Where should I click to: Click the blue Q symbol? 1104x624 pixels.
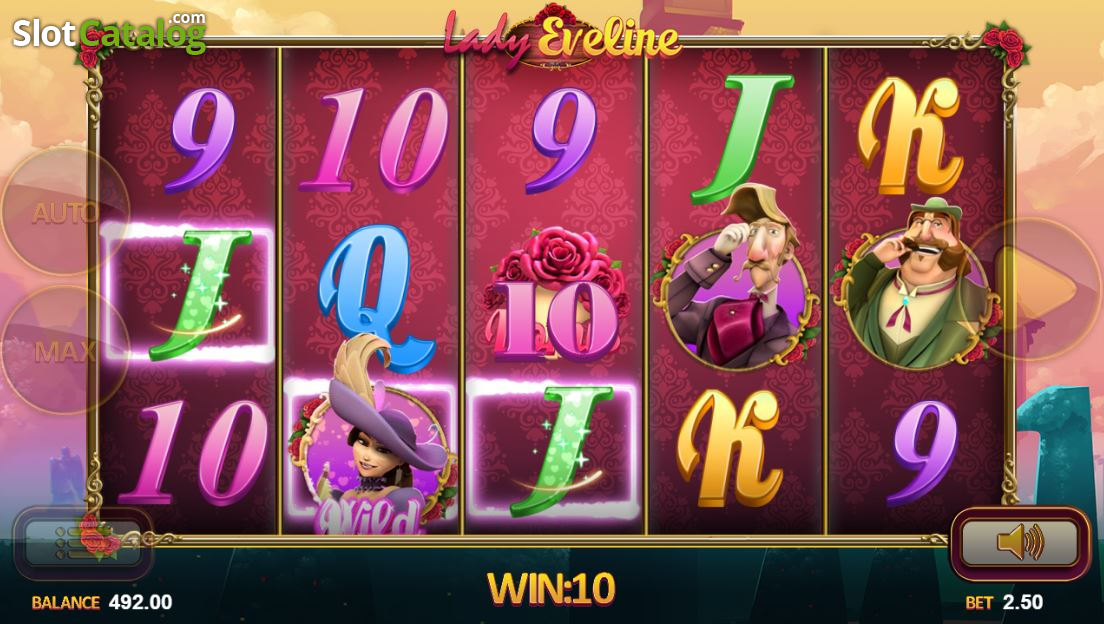(x=373, y=298)
